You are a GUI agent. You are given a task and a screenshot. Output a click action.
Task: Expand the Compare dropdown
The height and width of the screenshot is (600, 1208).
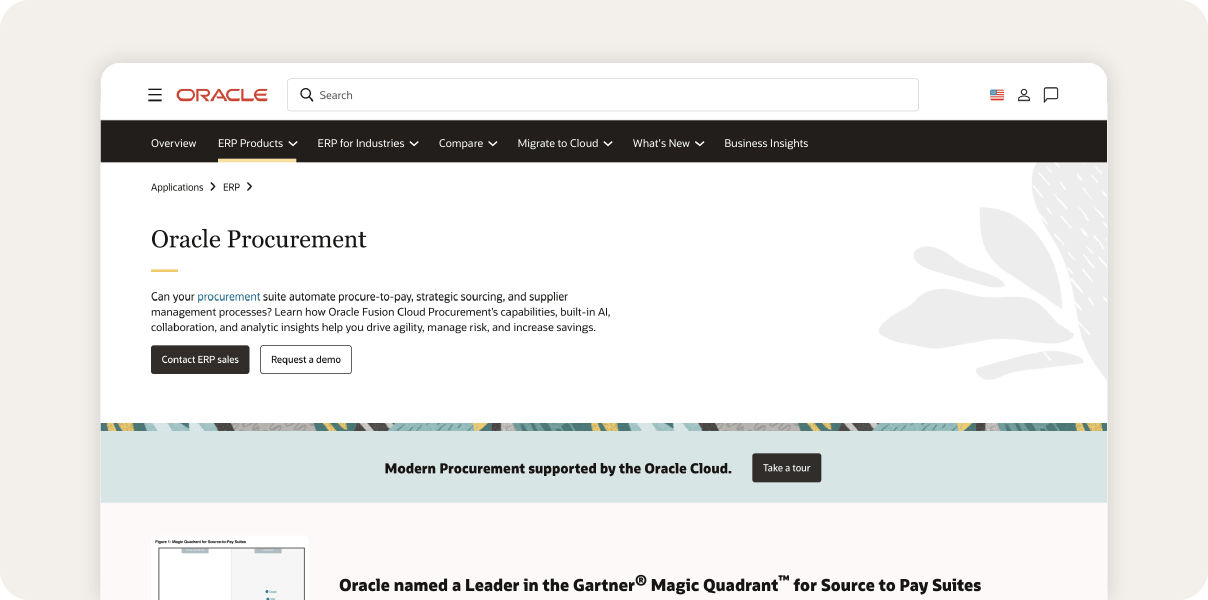tap(468, 143)
